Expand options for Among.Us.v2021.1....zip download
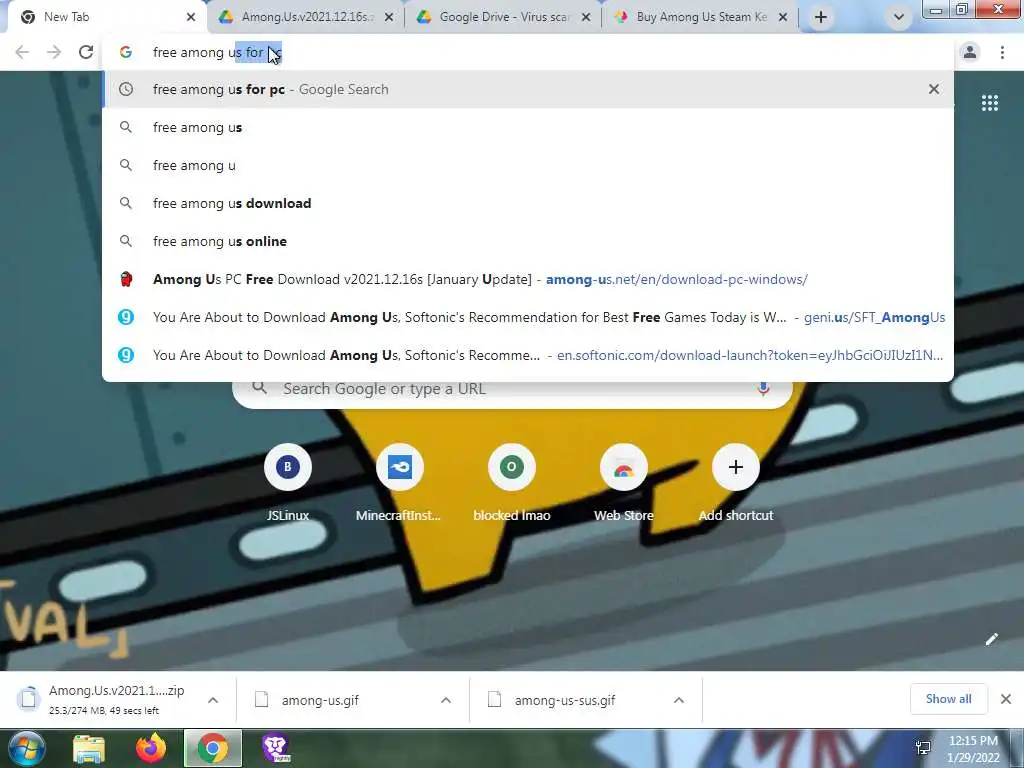1024x768 pixels. [213, 700]
